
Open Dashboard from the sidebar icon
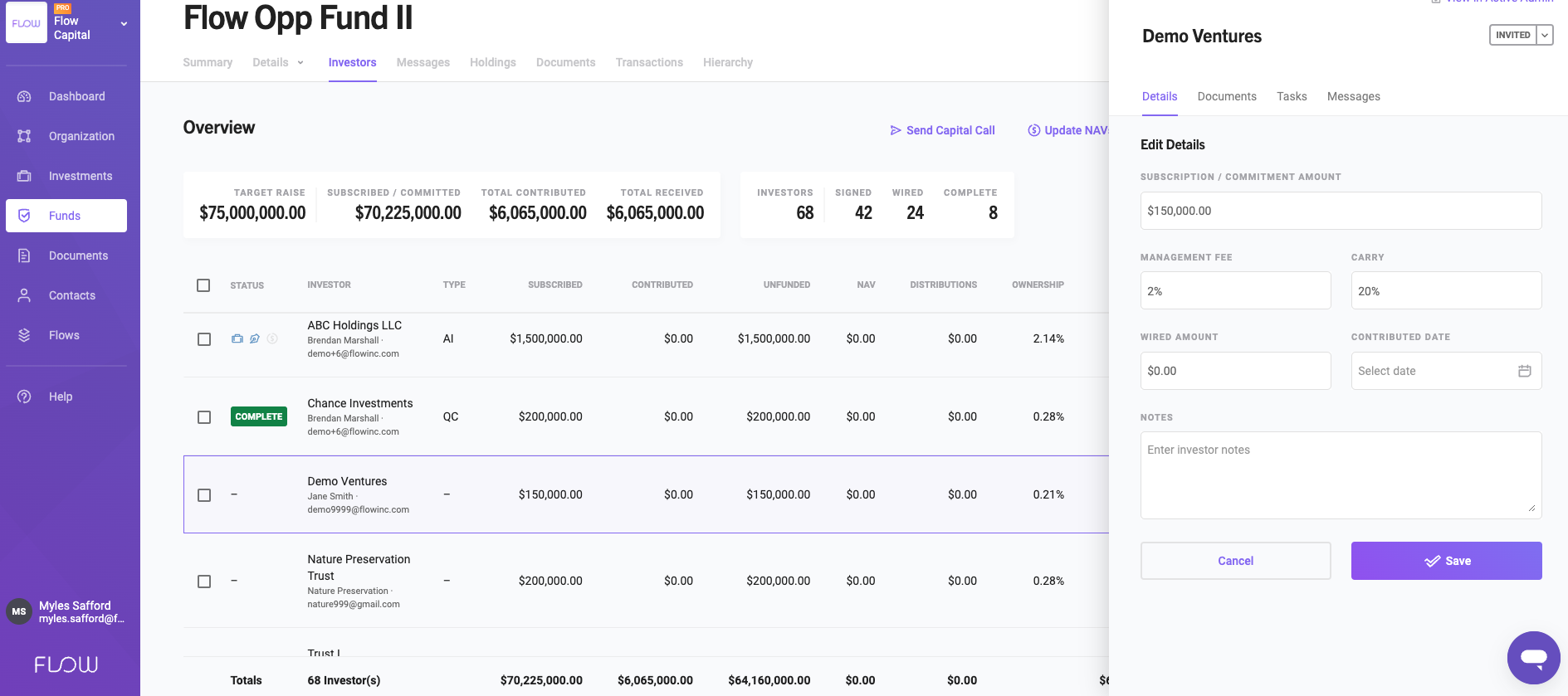[x=24, y=96]
